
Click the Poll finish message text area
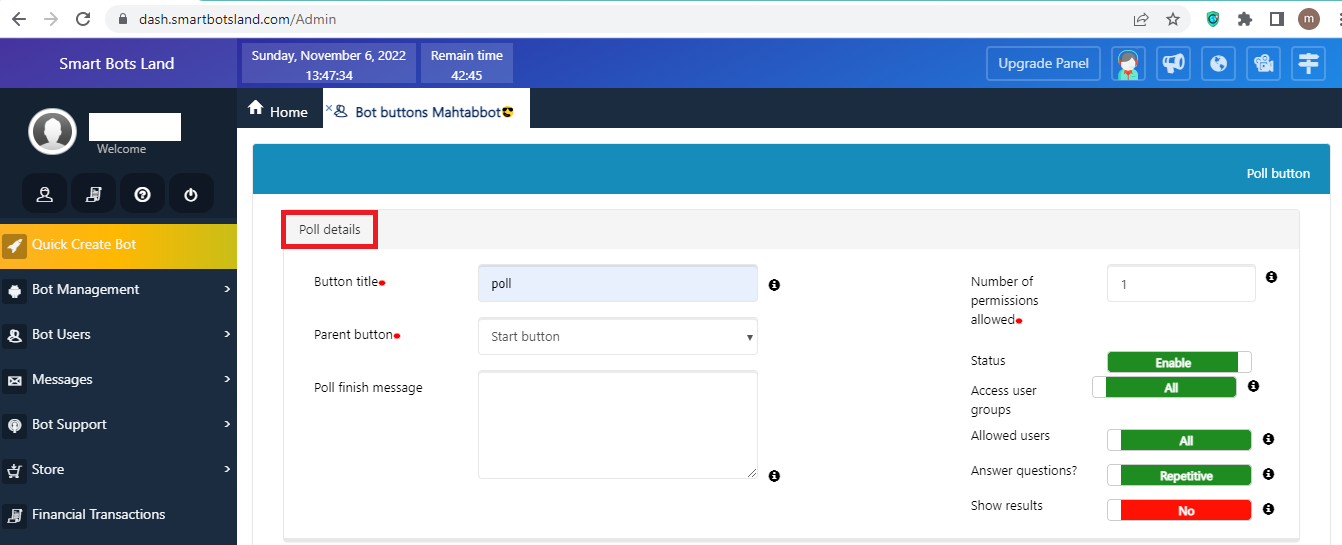pyautogui.click(x=617, y=425)
